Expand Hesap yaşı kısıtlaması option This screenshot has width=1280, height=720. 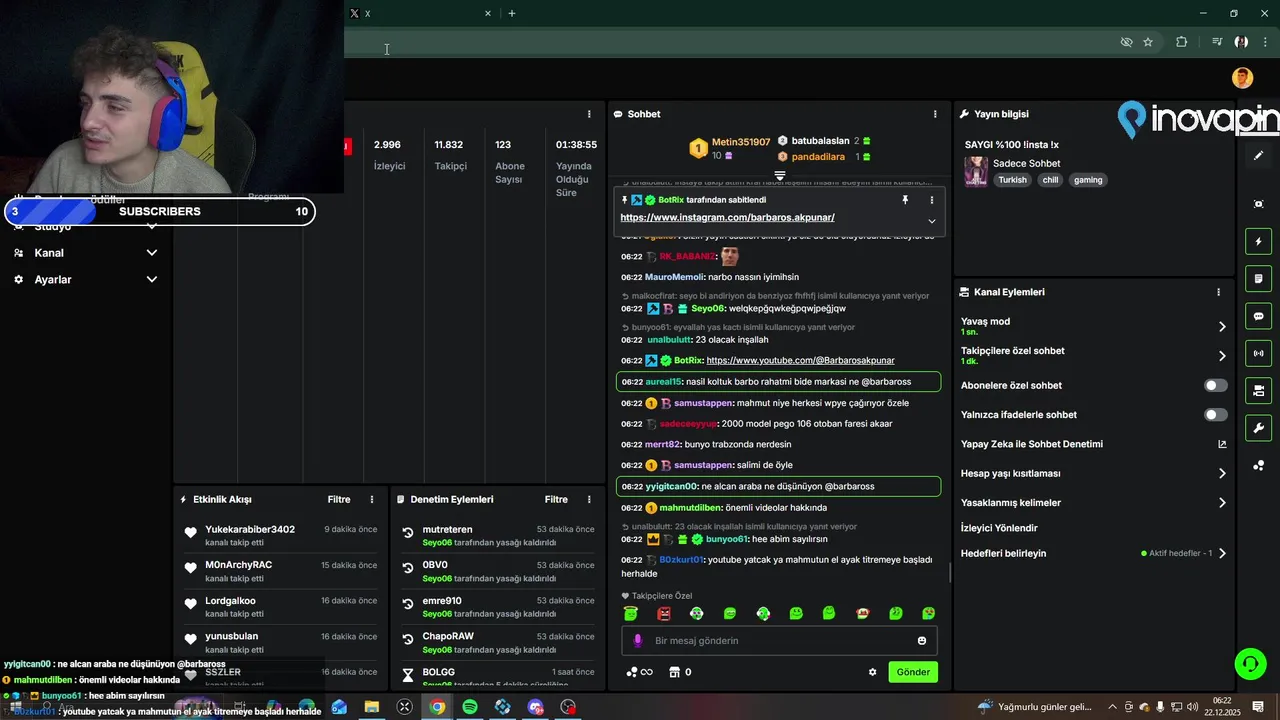tap(1222, 474)
